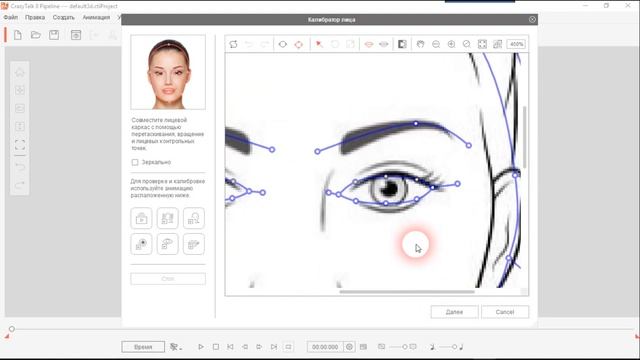Click the inner eyebrow control point

point(318,151)
